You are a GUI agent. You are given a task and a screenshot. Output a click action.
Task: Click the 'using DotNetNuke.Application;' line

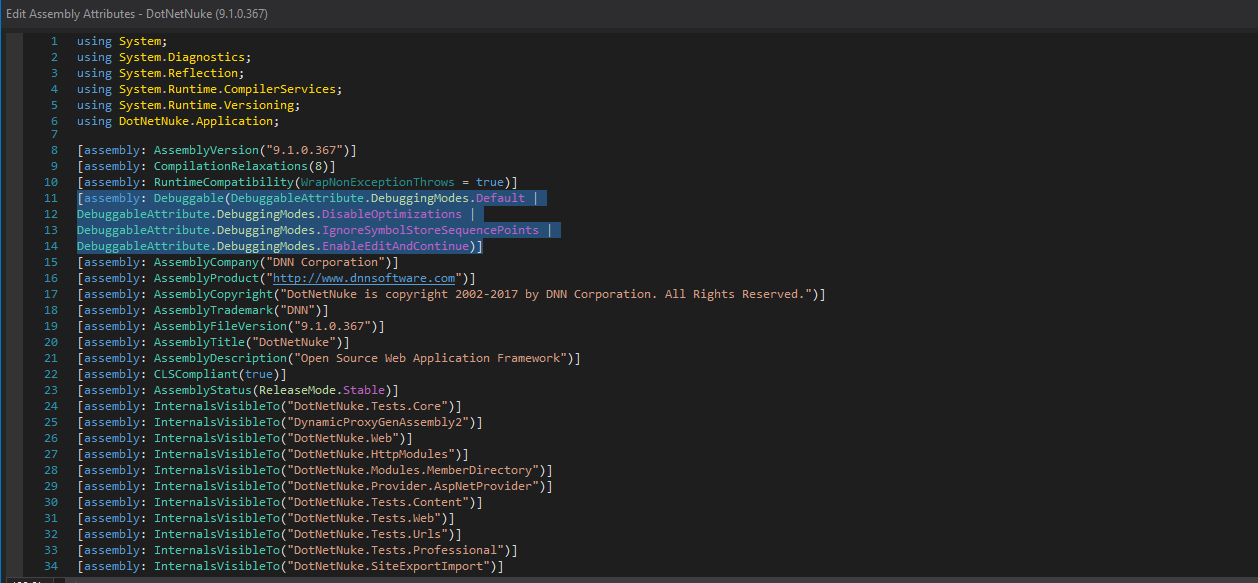point(177,122)
